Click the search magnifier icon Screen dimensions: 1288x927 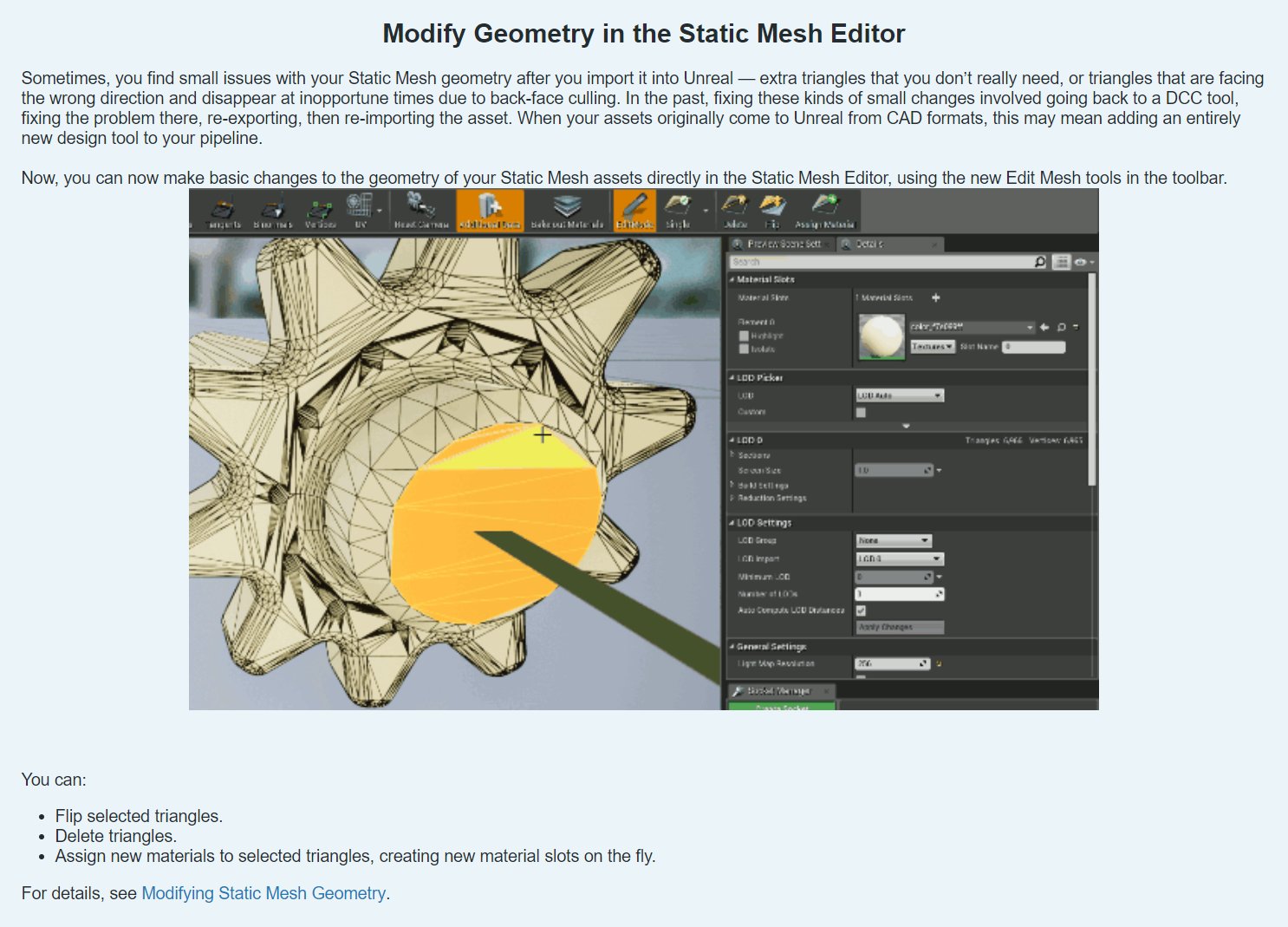click(x=1040, y=262)
